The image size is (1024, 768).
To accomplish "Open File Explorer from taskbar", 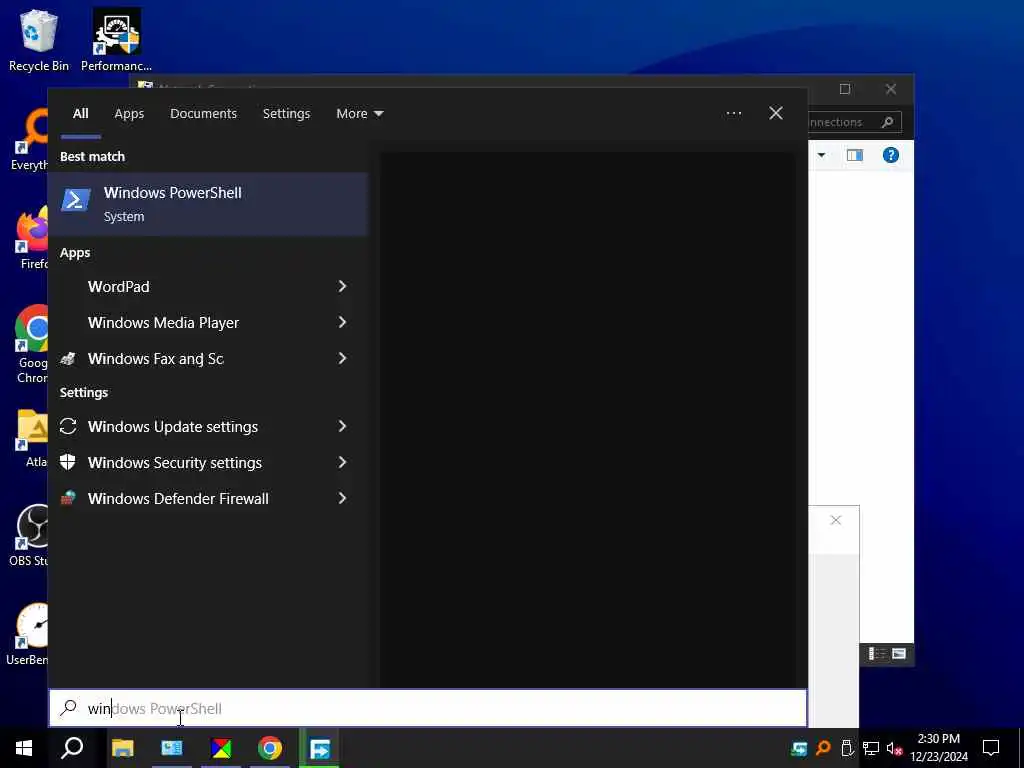I will tap(122, 748).
